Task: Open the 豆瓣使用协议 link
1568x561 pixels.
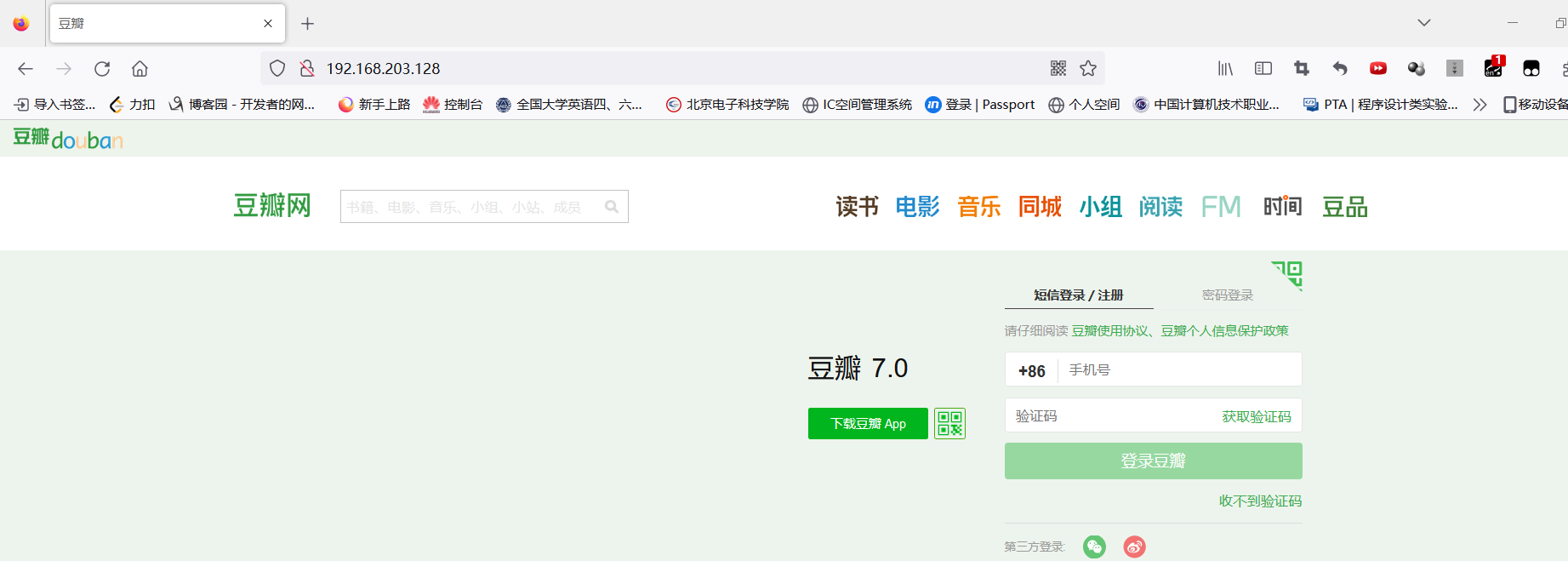Action: pos(1110,330)
